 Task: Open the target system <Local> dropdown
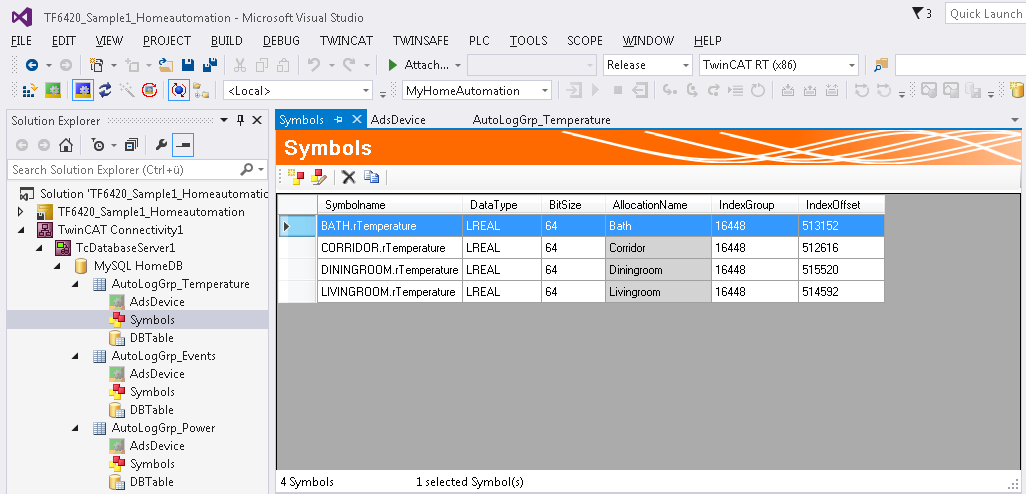tap(366, 91)
